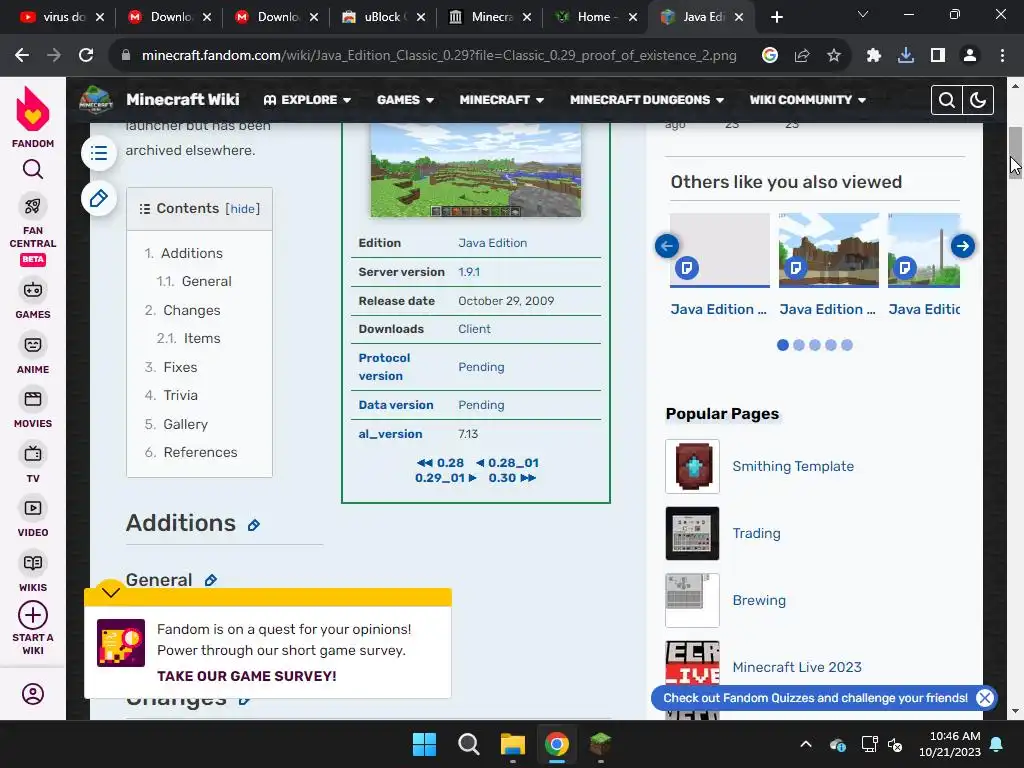Open the Anime section in the sidebar
Image resolution: width=1024 pixels, height=768 pixels.
33,355
